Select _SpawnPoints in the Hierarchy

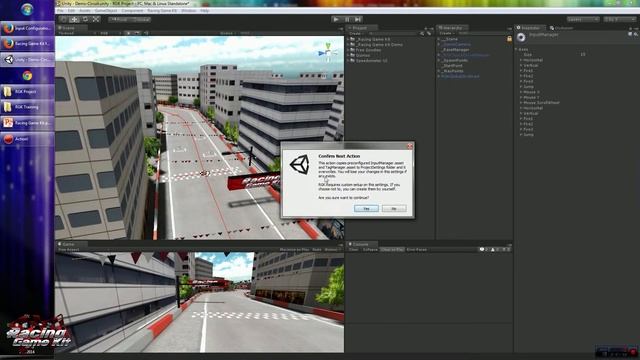[x=455, y=60]
